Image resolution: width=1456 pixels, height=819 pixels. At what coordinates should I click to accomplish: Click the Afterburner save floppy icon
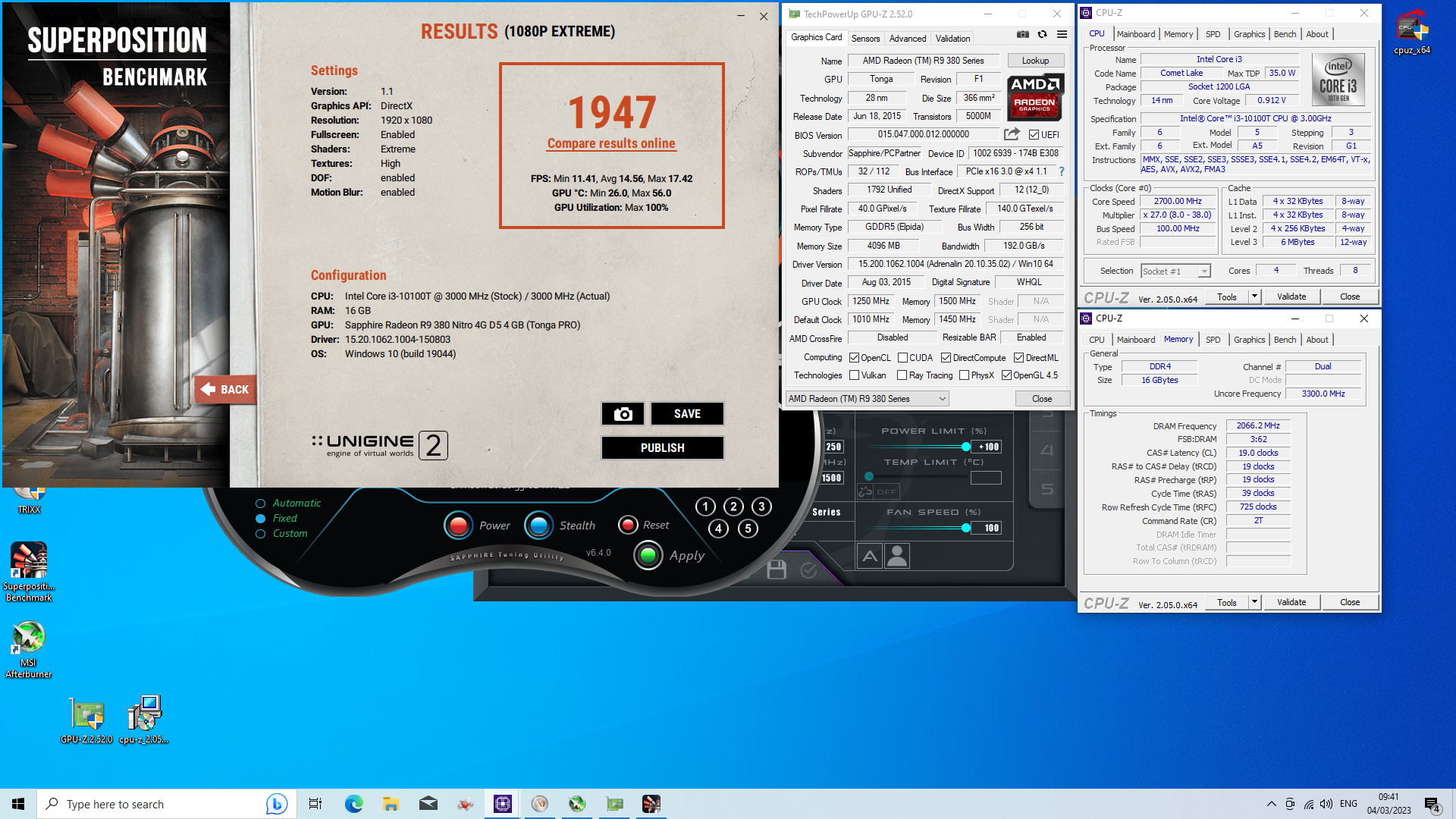[777, 570]
